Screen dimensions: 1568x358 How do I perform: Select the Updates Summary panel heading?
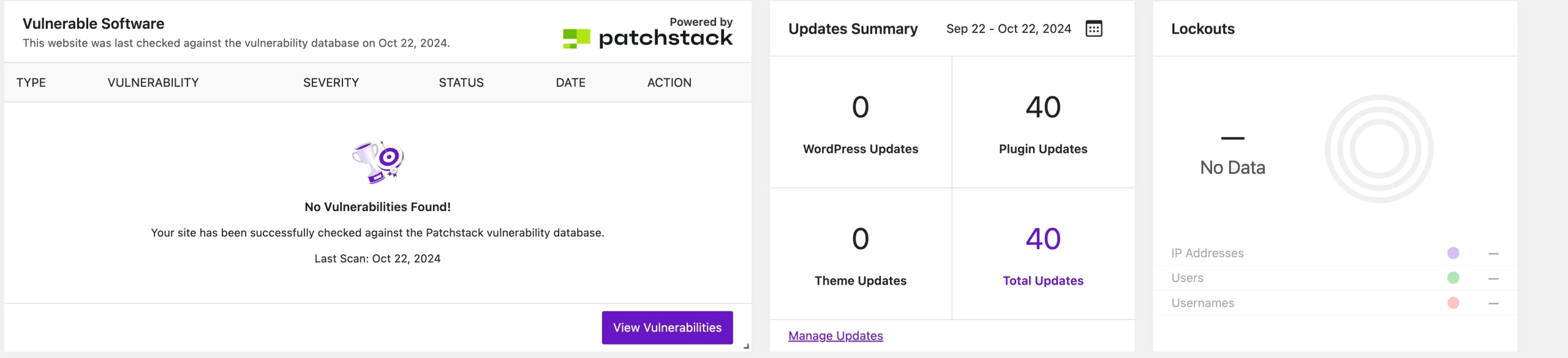tap(853, 28)
